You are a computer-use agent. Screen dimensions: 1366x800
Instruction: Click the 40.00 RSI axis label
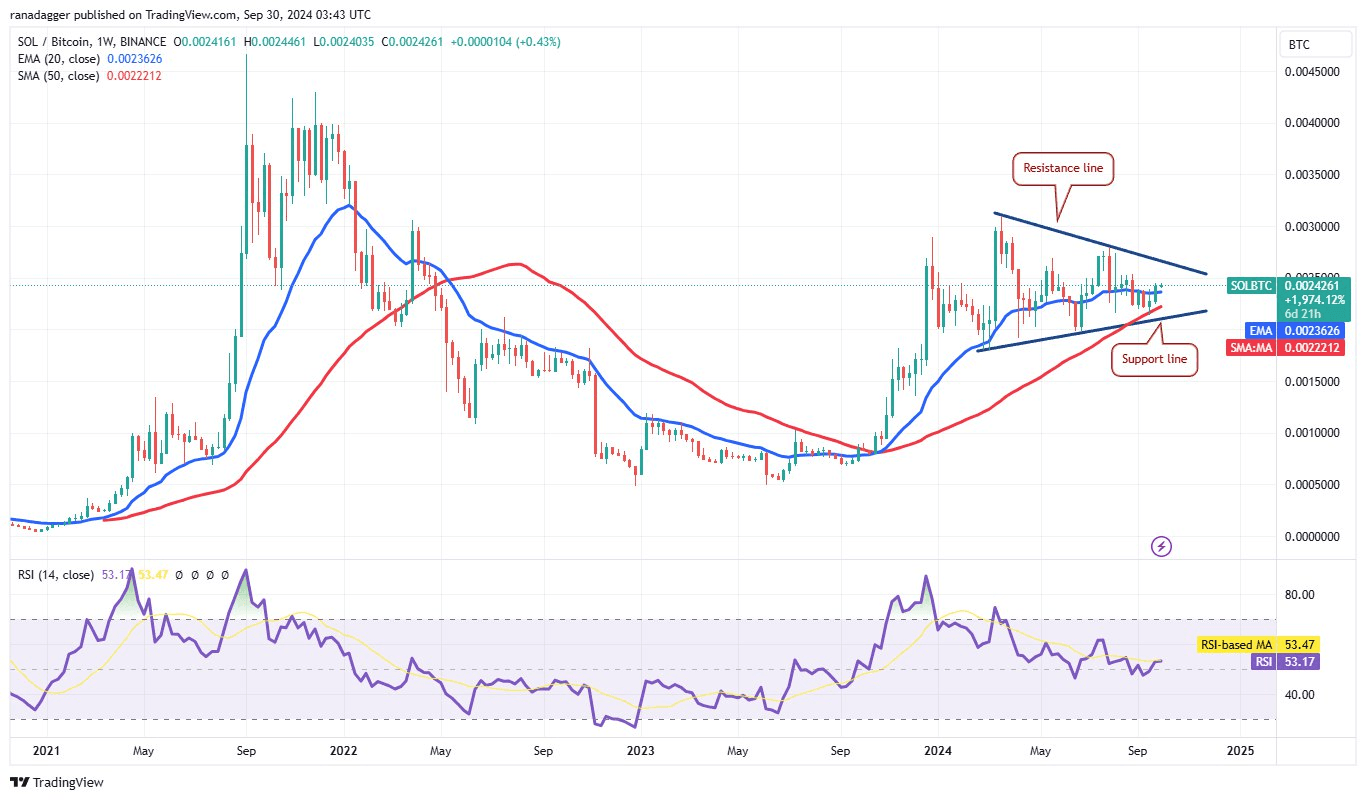coord(1298,695)
